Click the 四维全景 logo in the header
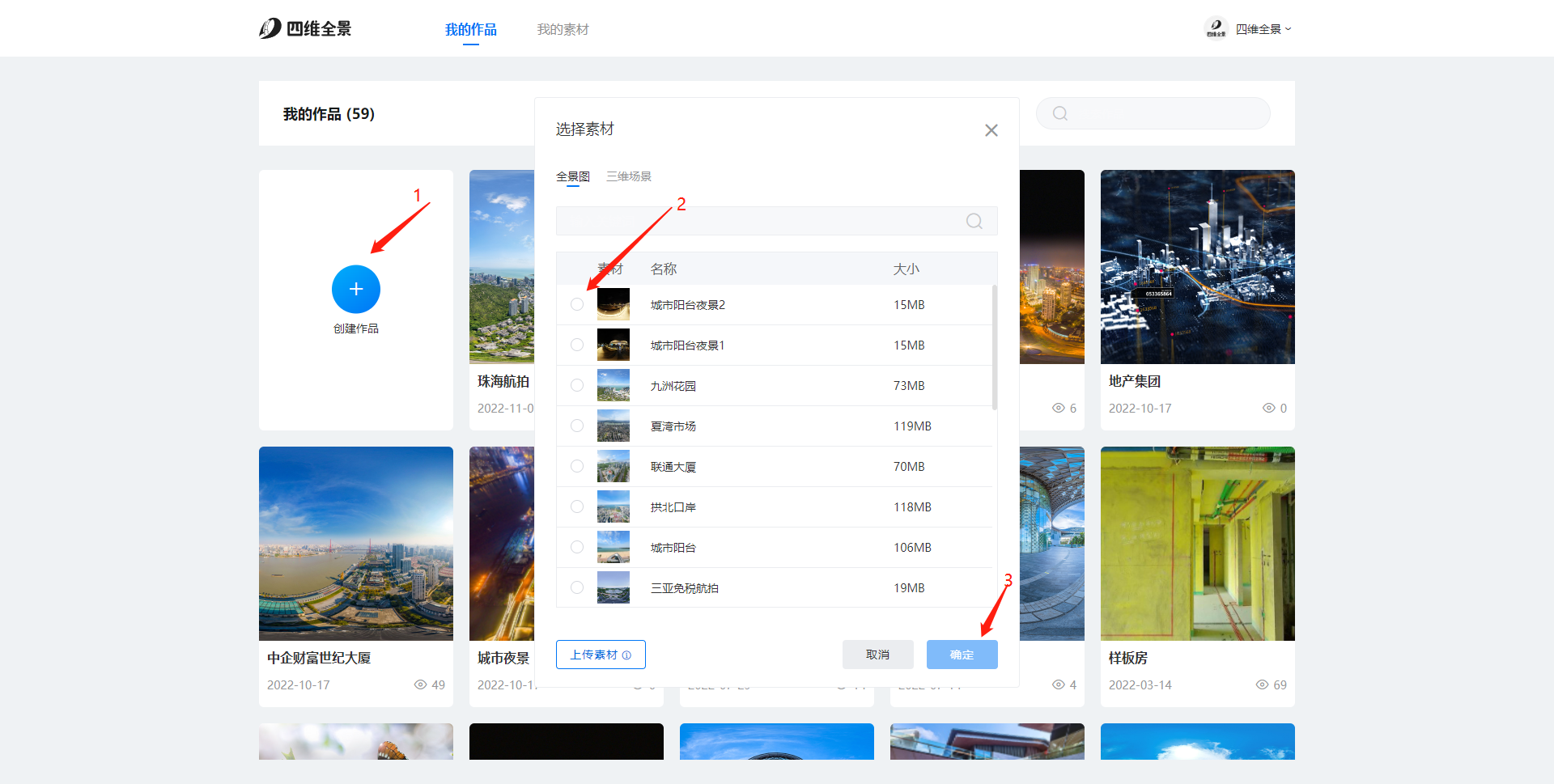The height and width of the screenshot is (784, 1554). coord(305,29)
